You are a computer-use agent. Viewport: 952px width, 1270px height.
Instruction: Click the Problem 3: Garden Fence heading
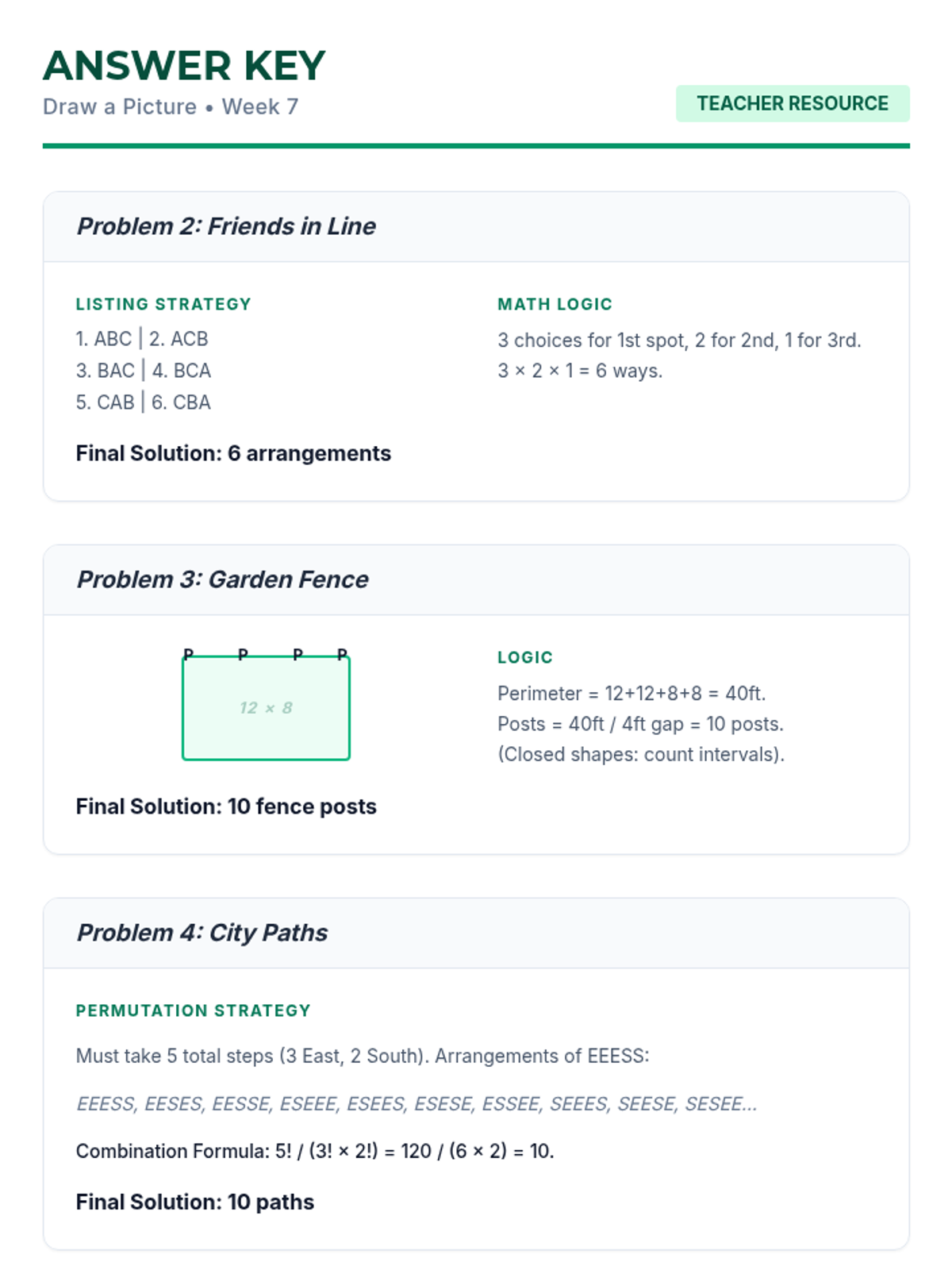(x=222, y=580)
